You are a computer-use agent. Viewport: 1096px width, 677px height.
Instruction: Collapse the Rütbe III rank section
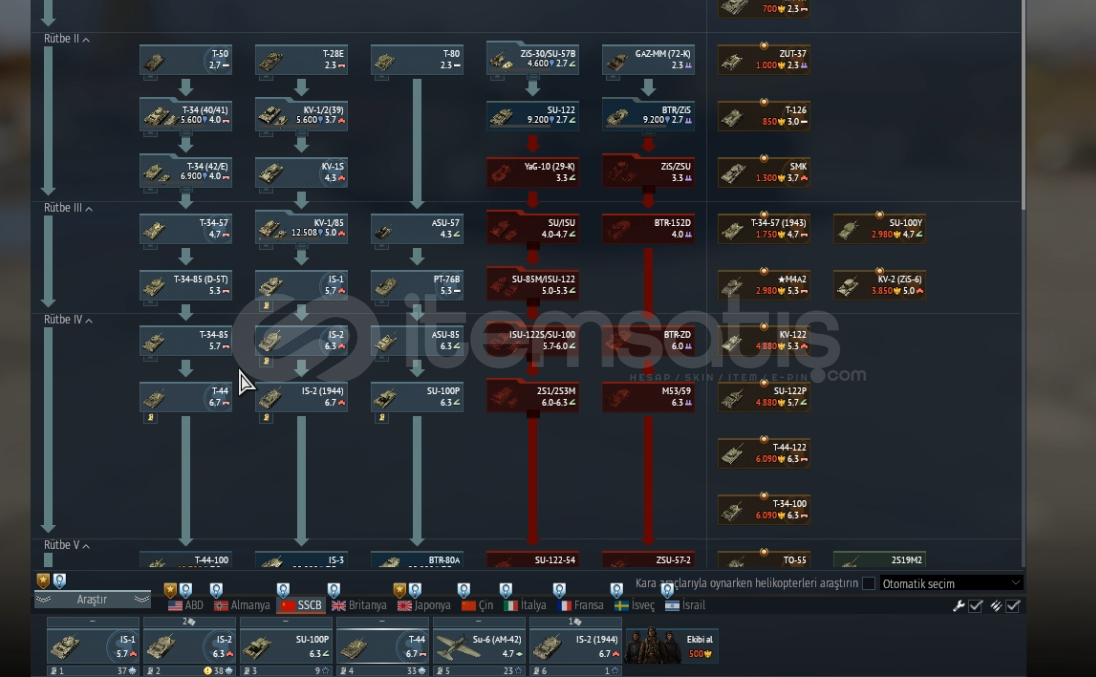(x=68, y=208)
